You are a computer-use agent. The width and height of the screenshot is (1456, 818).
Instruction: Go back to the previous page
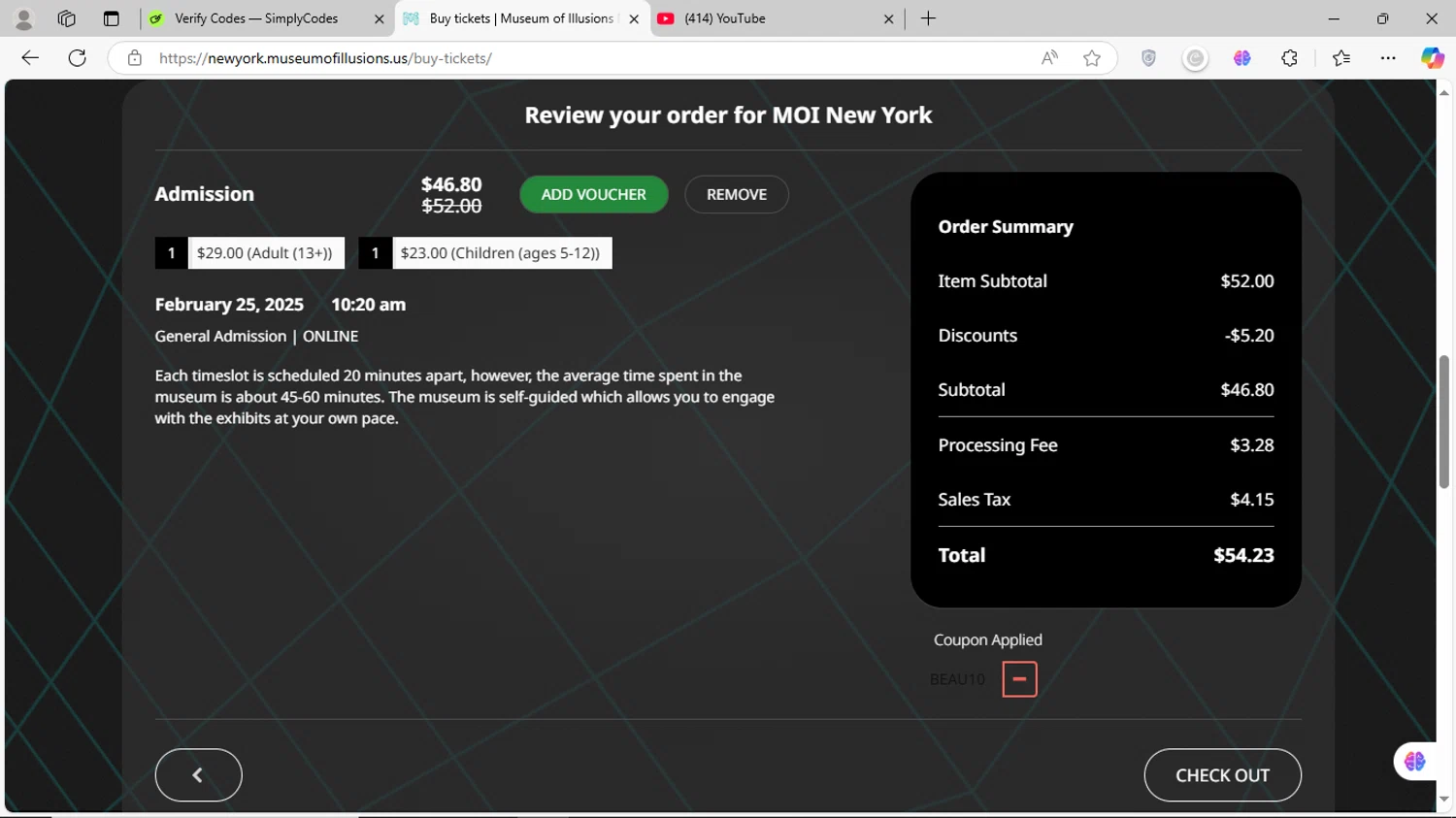pos(30,58)
